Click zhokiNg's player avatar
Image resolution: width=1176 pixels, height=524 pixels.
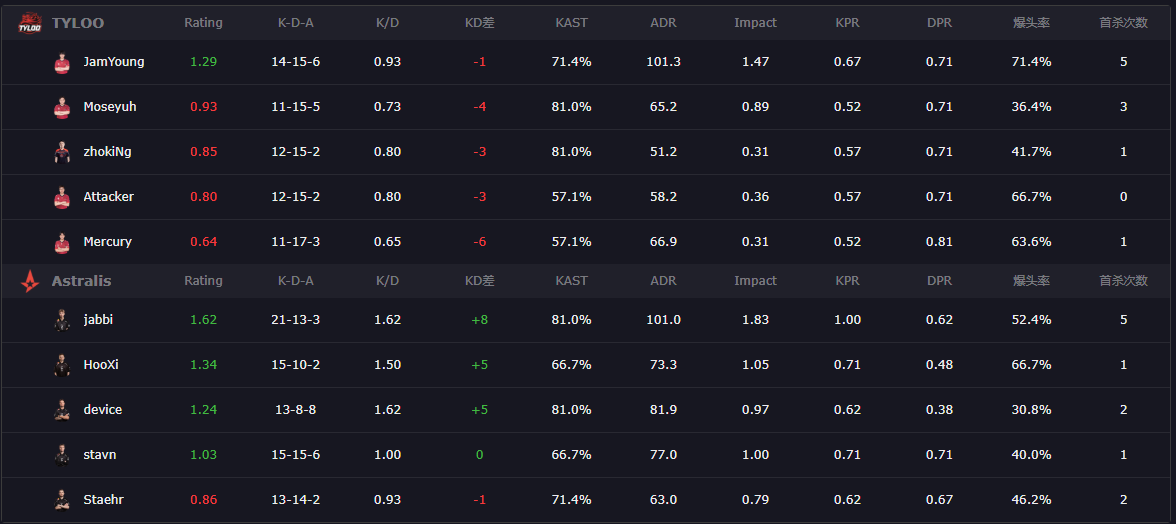62,152
